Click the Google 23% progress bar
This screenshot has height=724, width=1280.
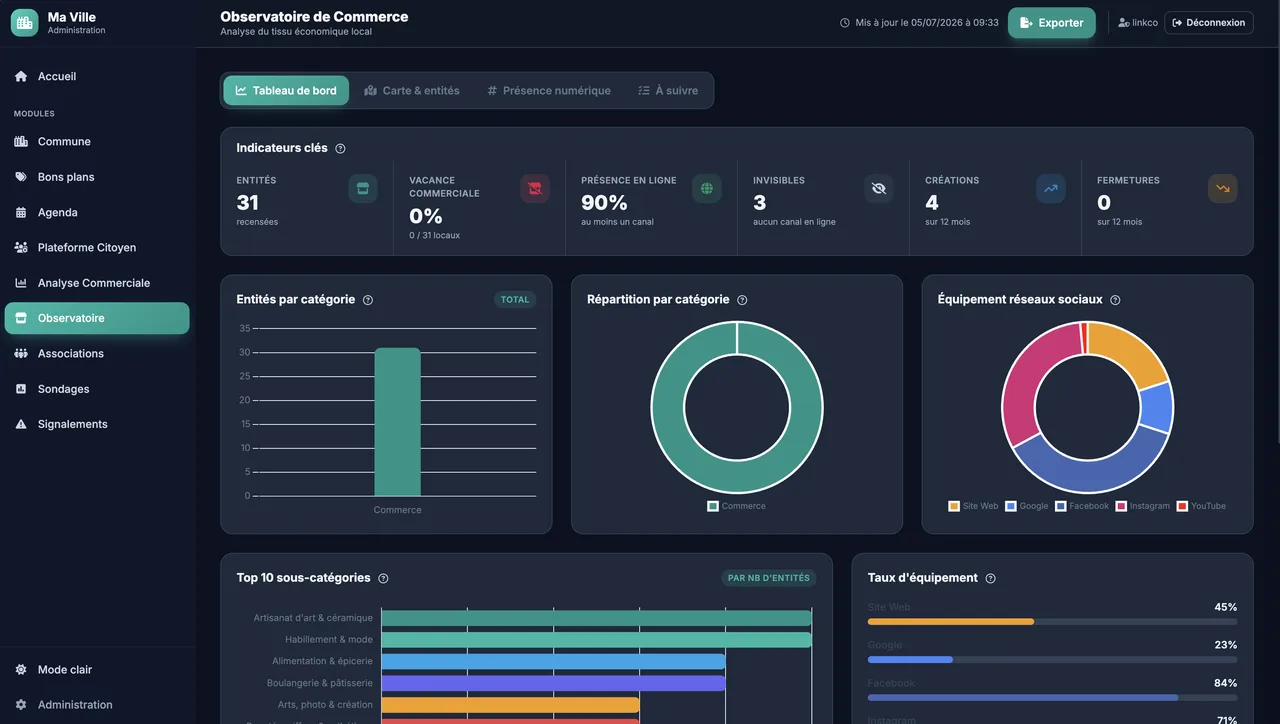[x=1052, y=659]
